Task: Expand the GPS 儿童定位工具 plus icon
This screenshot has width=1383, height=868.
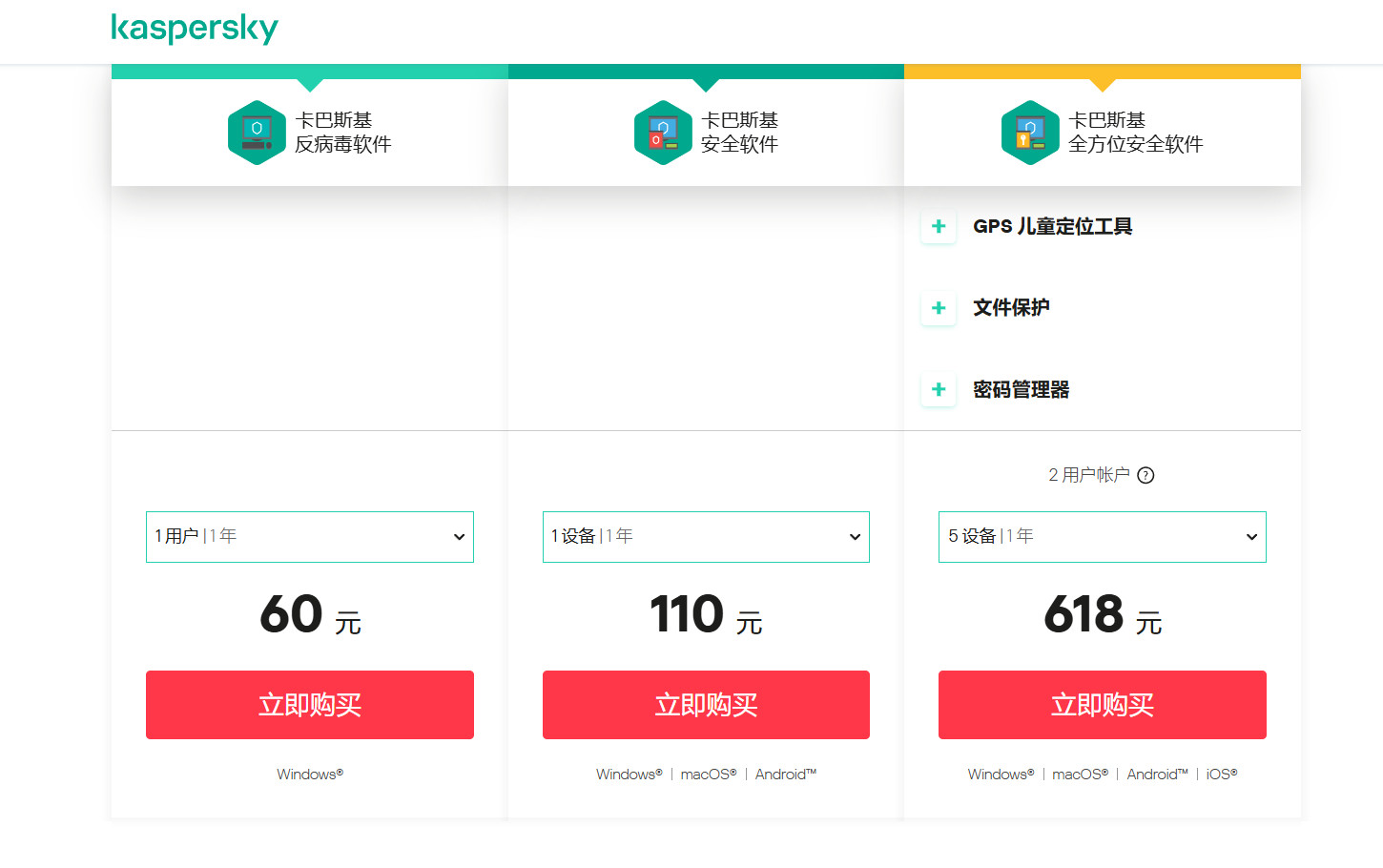Action: pos(939,226)
